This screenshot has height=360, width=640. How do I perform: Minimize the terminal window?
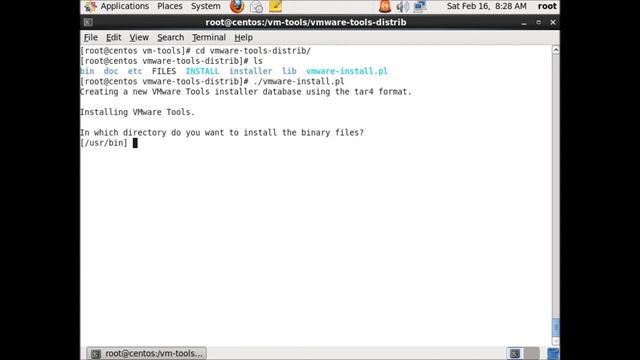click(524, 22)
